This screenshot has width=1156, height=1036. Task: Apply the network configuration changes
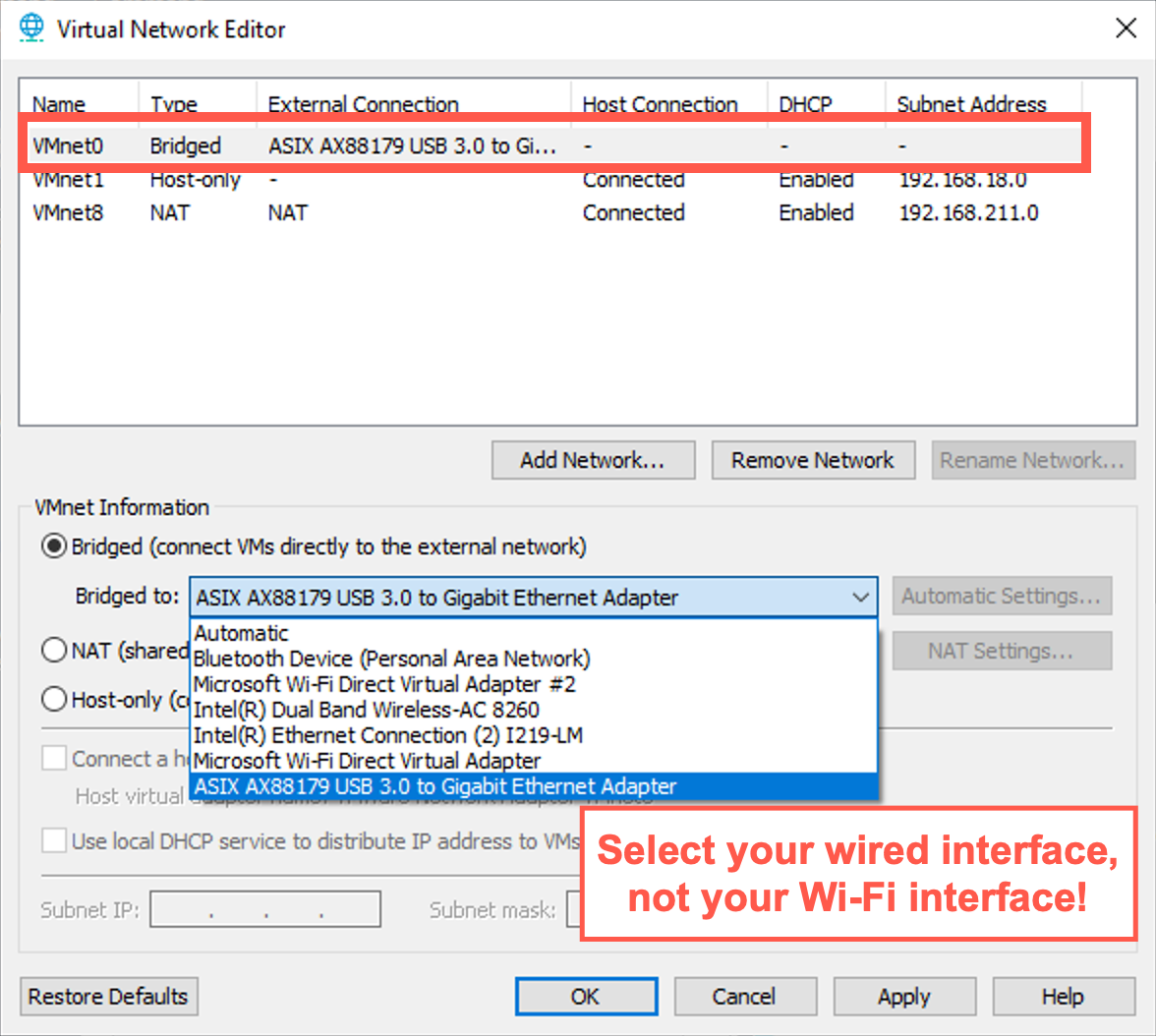point(904,996)
